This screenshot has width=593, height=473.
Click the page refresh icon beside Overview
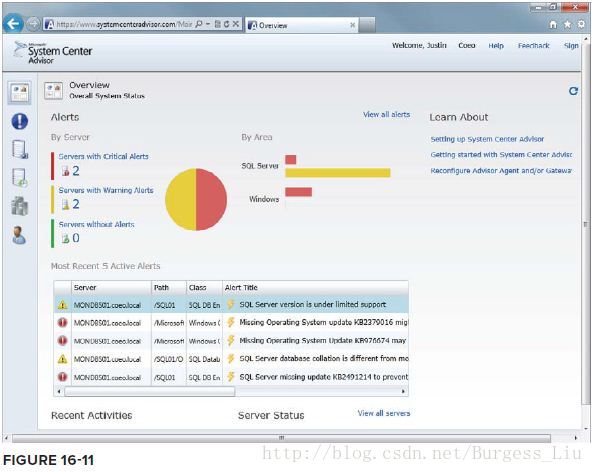(573, 91)
